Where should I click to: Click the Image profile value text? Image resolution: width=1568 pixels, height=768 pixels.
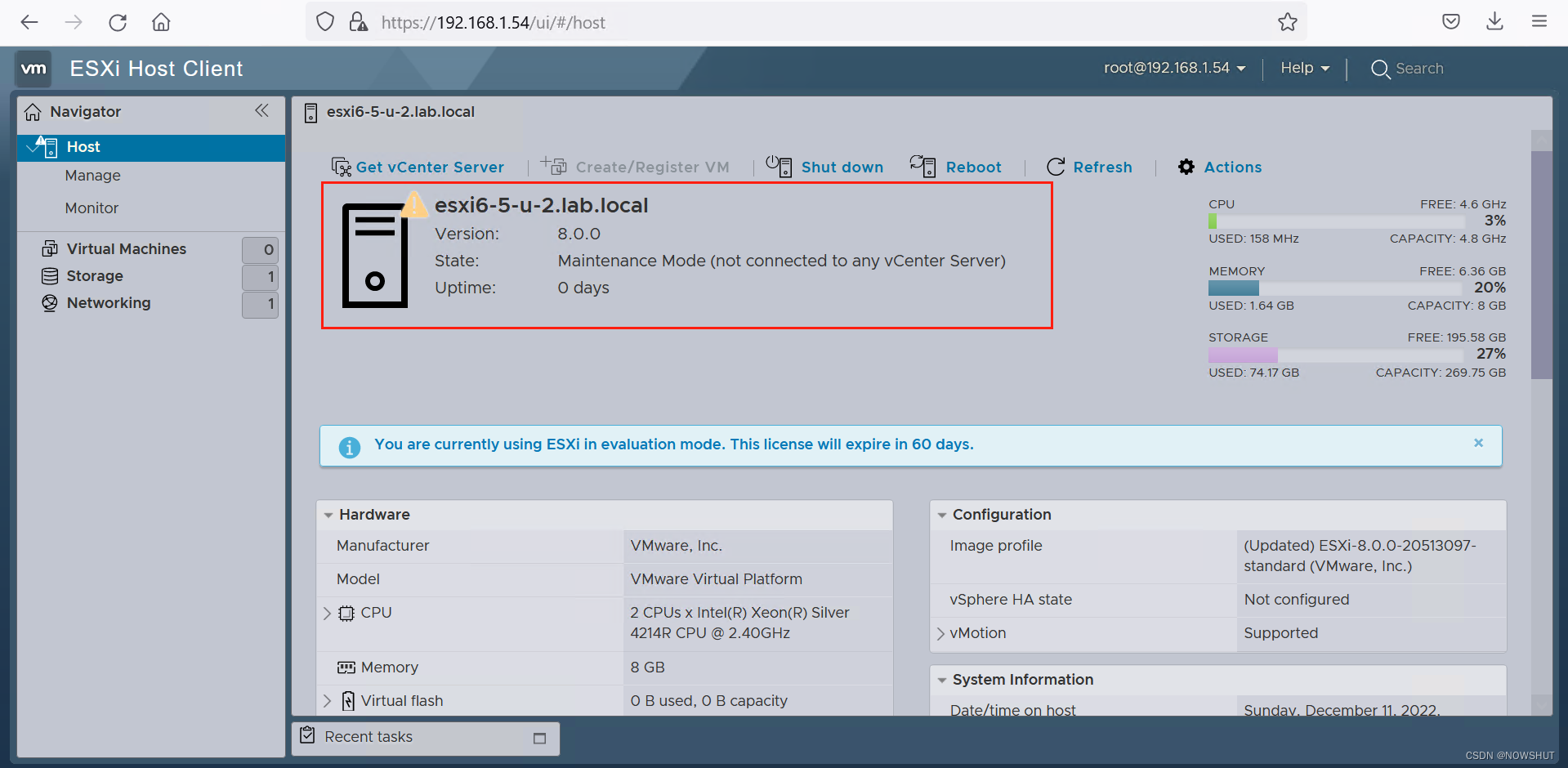[x=1360, y=556]
